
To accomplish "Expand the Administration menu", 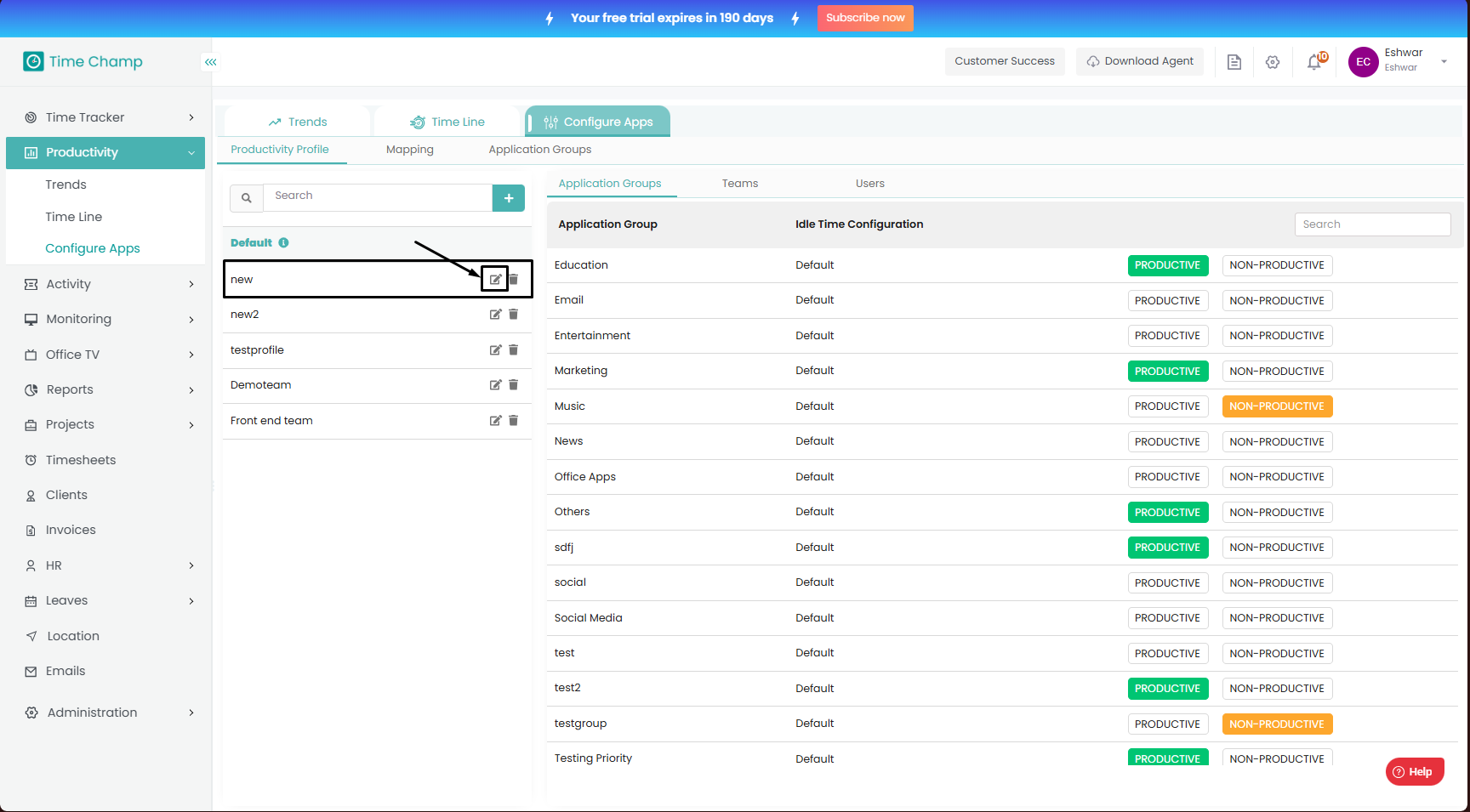I will point(105,713).
